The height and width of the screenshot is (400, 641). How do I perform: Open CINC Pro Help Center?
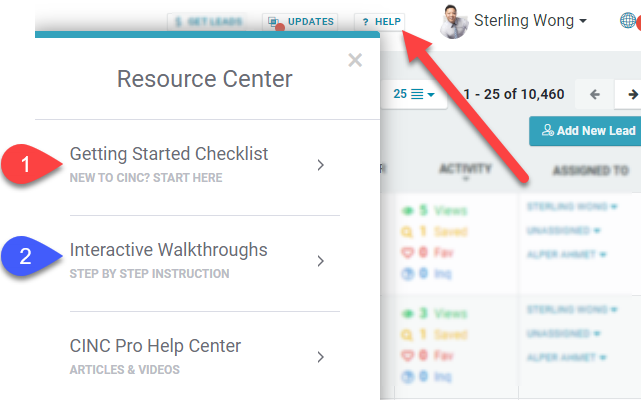[155, 346]
